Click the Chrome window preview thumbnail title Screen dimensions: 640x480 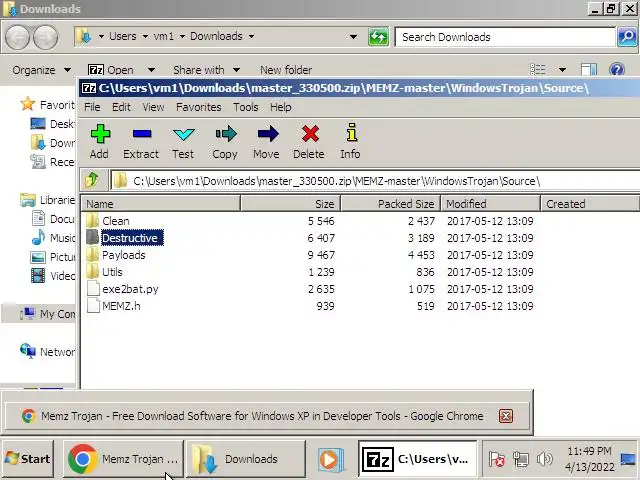tap(262, 416)
